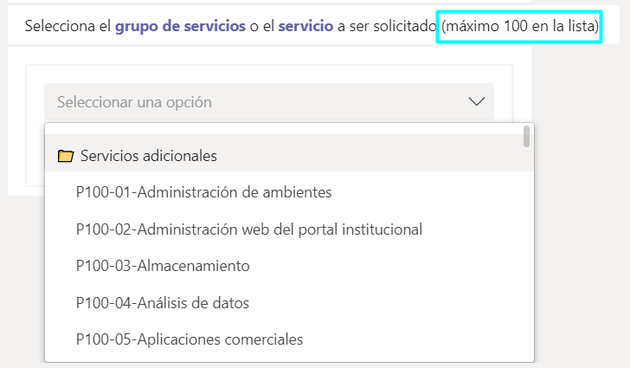Click the gray background to dismiss the list

(579, 201)
